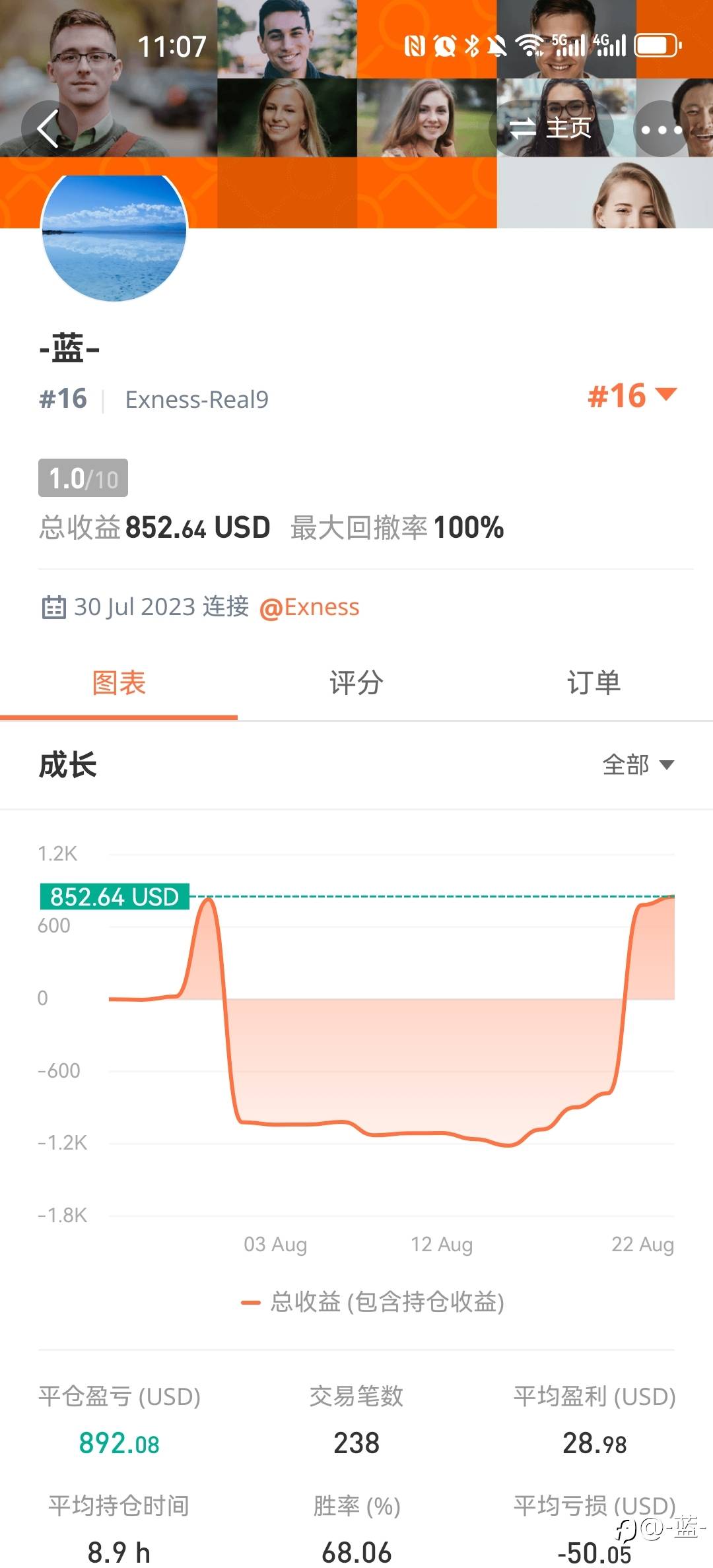Tap the calendar icon beside connection date

coord(53,607)
